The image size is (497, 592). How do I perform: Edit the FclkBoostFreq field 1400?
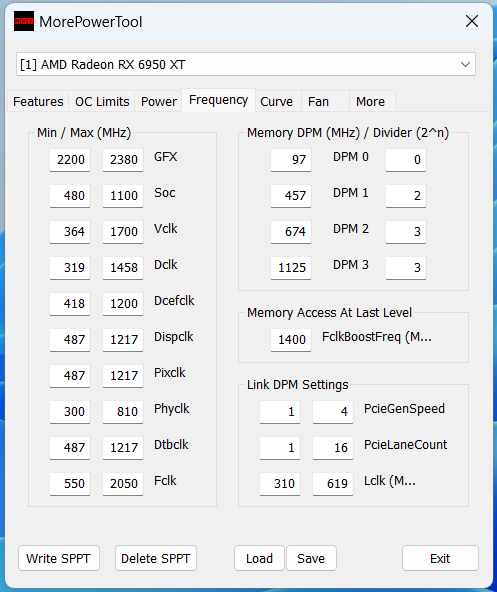291,339
